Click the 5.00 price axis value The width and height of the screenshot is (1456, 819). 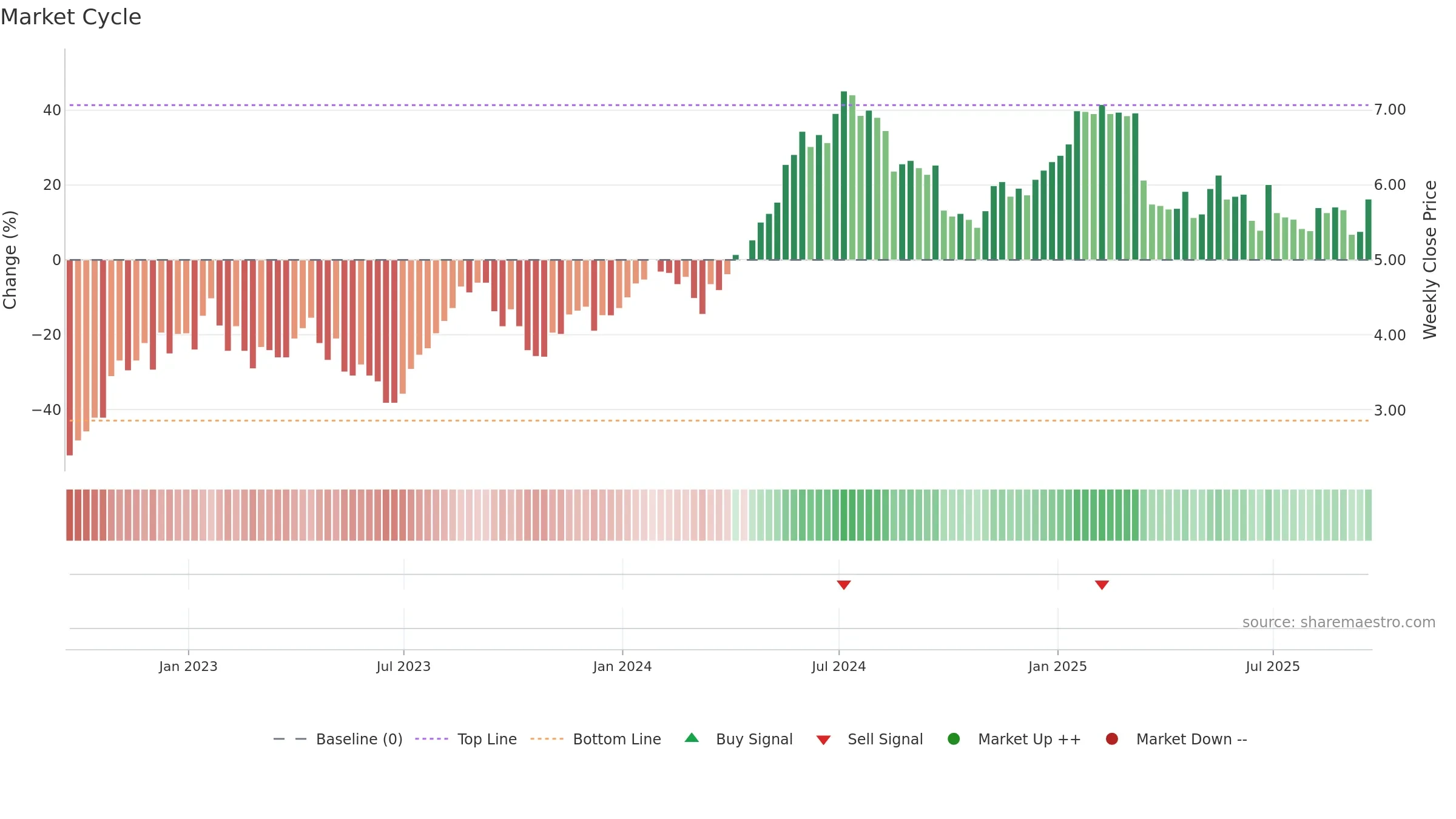[1390, 260]
